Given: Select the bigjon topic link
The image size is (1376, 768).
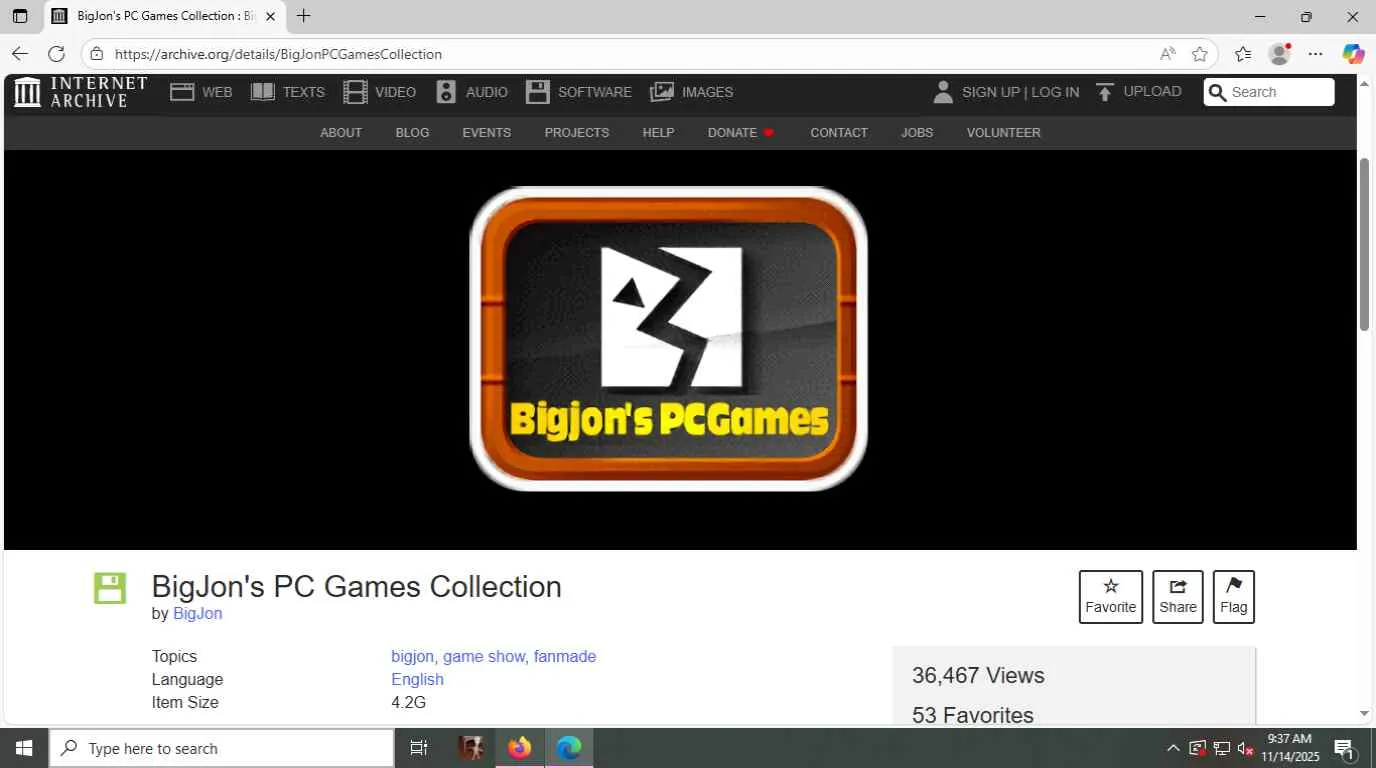Looking at the screenshot, I should pyautogui.click(x=412, y=656).
